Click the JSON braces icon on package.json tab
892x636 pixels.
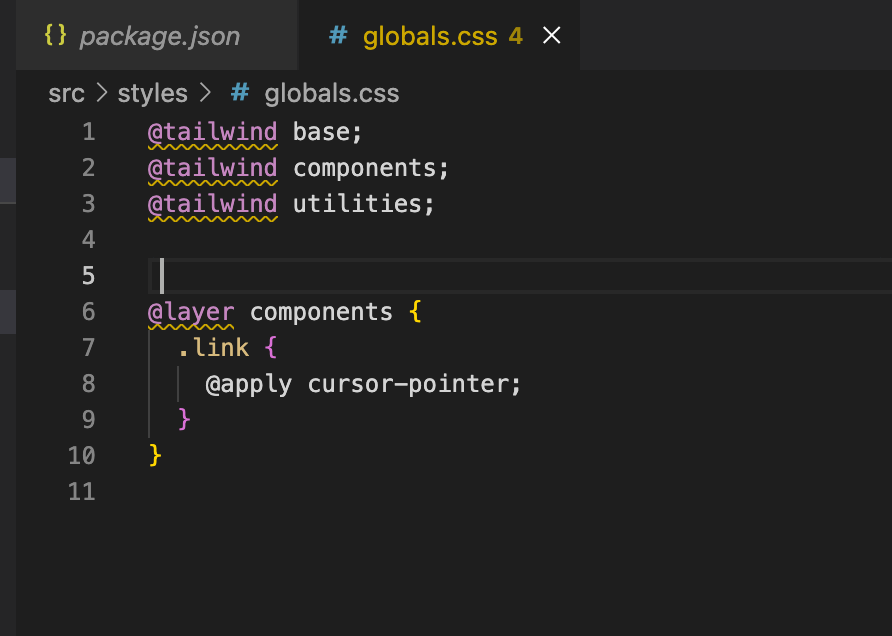56,36
